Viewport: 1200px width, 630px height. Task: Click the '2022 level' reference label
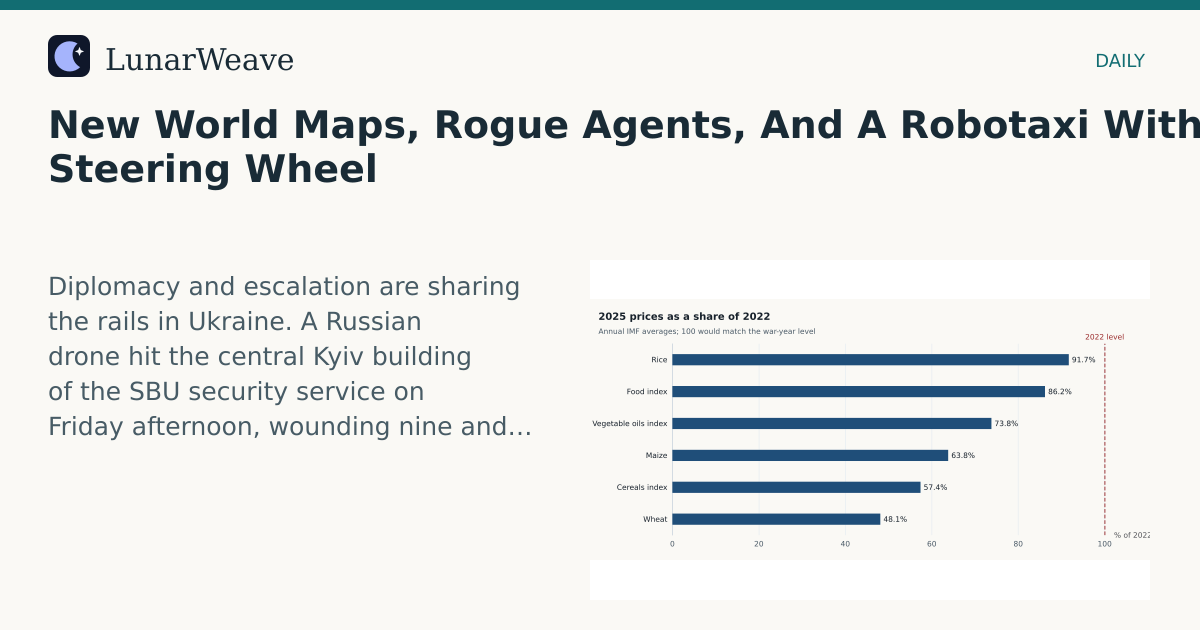1104,337
